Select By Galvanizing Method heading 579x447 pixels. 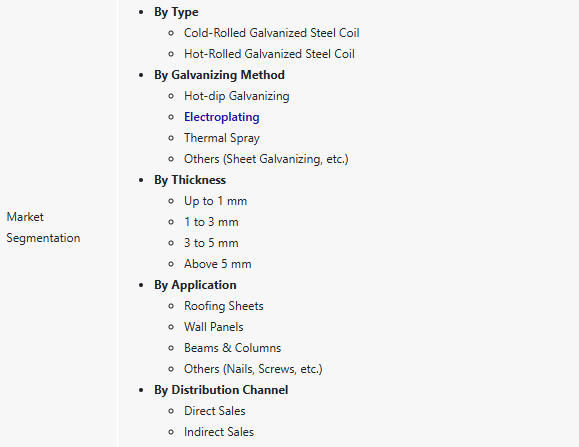pyautogui.click(x=219, y=75)
